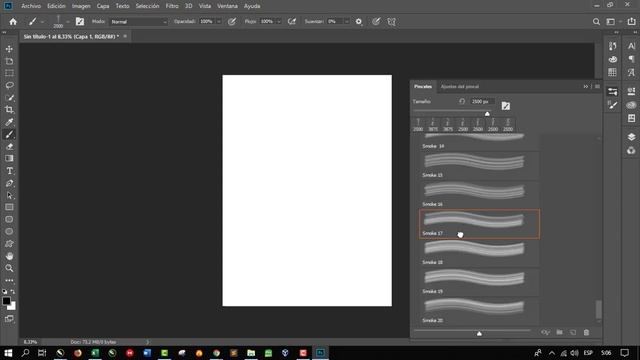Viewport: 640px width, 360px height.
Task: Open the Edición menu
Action: pyautogui.click(x=56, y=6)
